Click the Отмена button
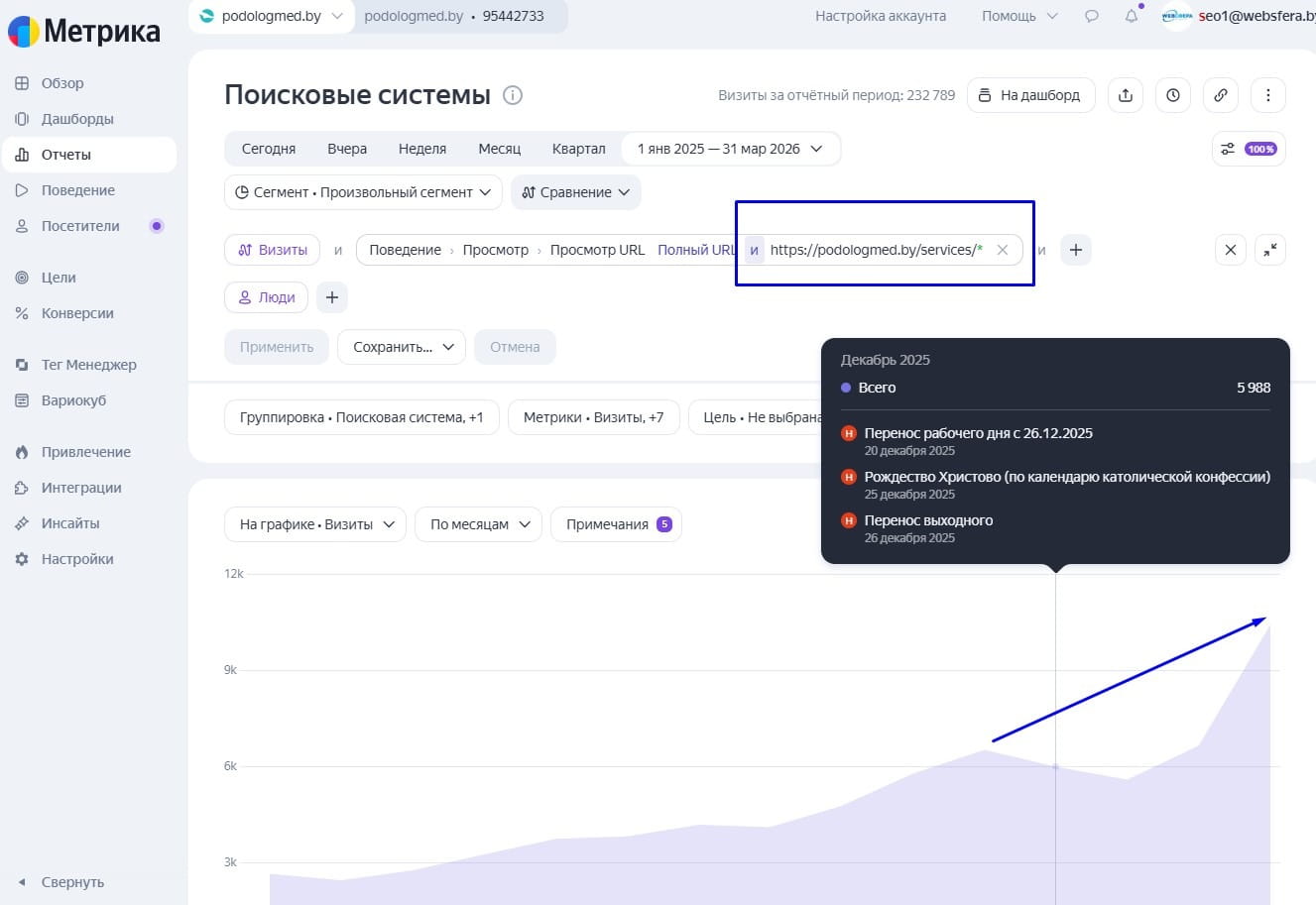This screenshot has height=905, width=1316. pos(515,347)
